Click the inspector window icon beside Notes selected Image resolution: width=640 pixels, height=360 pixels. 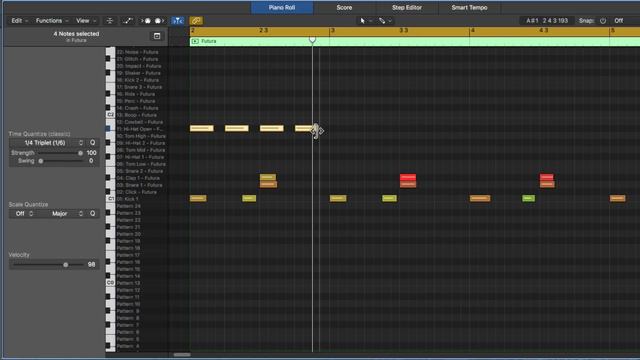(157, 36)
